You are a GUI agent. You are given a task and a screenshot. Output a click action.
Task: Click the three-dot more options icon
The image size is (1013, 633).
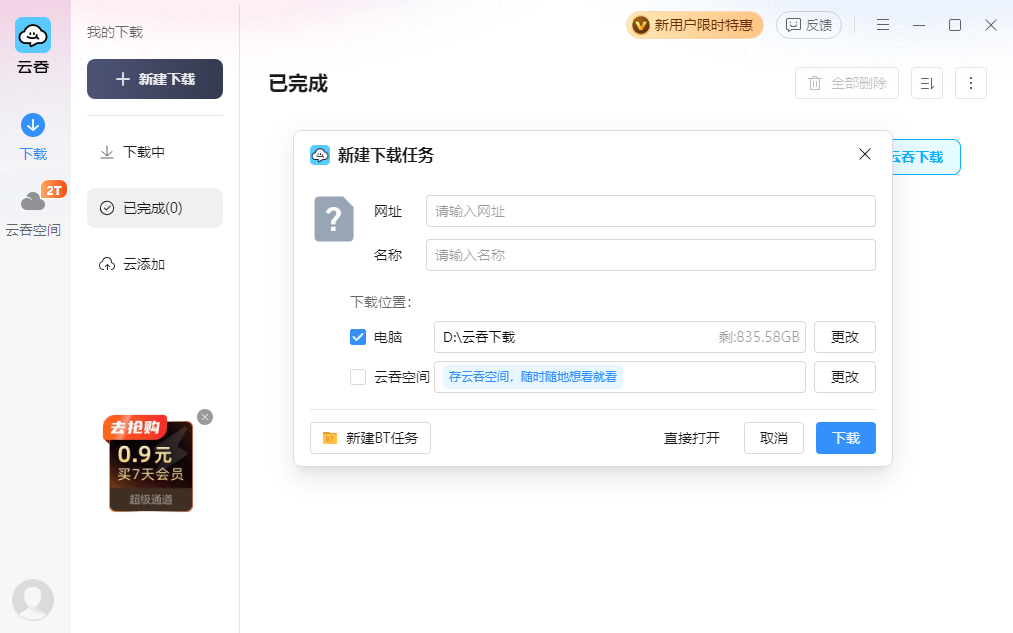970,83
